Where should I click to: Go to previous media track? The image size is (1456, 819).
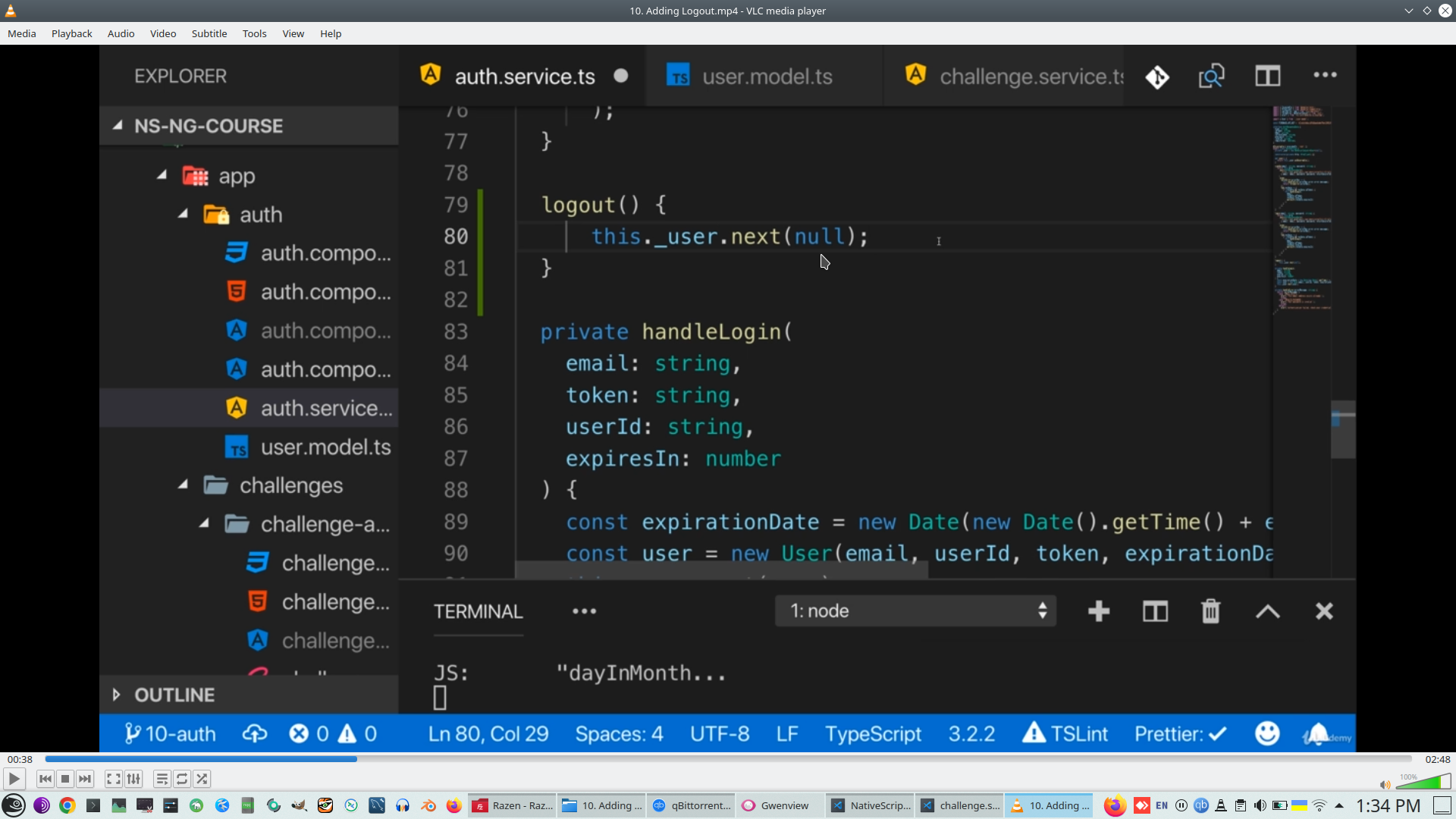(45, 779)
